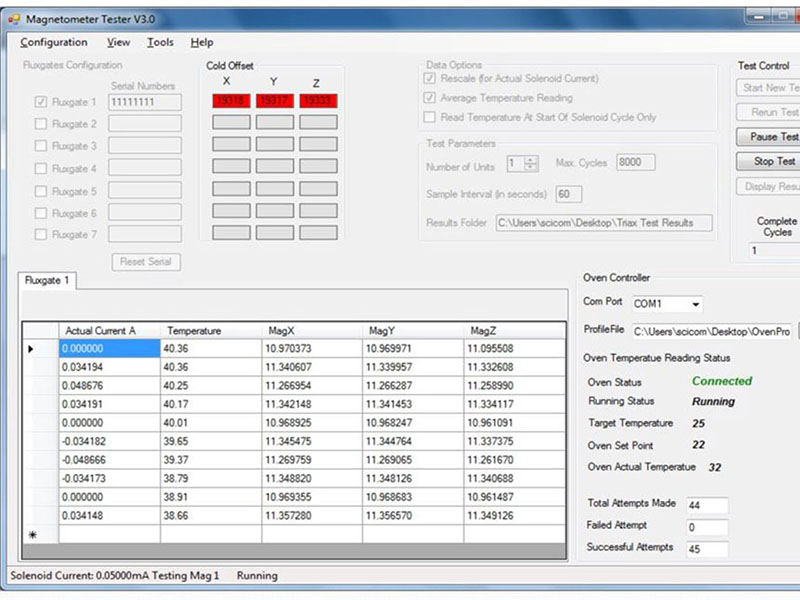Click the Sample Interval field showing 60
Image resolution: width=800 pixels, height=600 pixels.
coord(568,194)
